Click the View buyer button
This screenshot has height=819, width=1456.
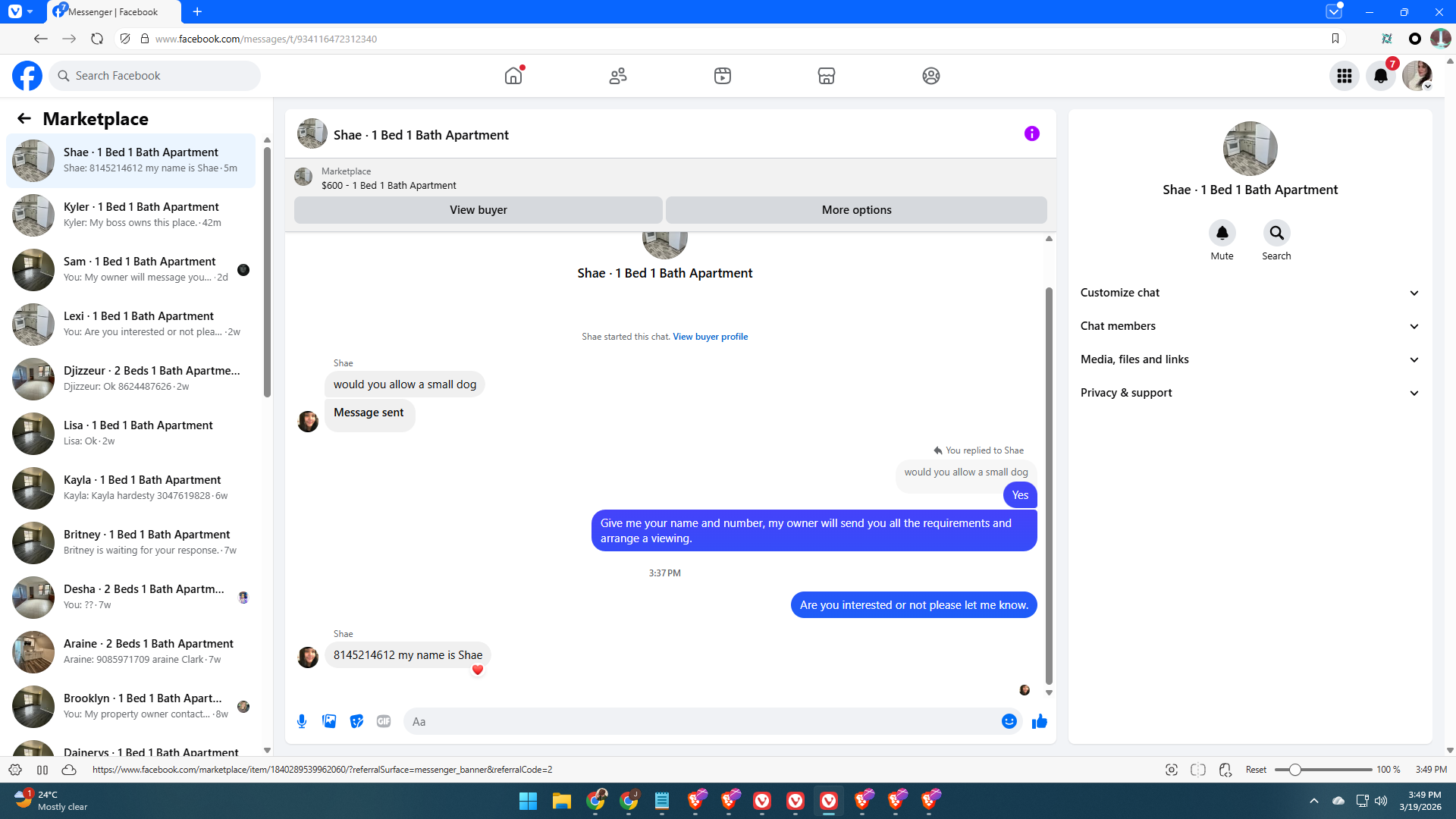click(478, 210)
